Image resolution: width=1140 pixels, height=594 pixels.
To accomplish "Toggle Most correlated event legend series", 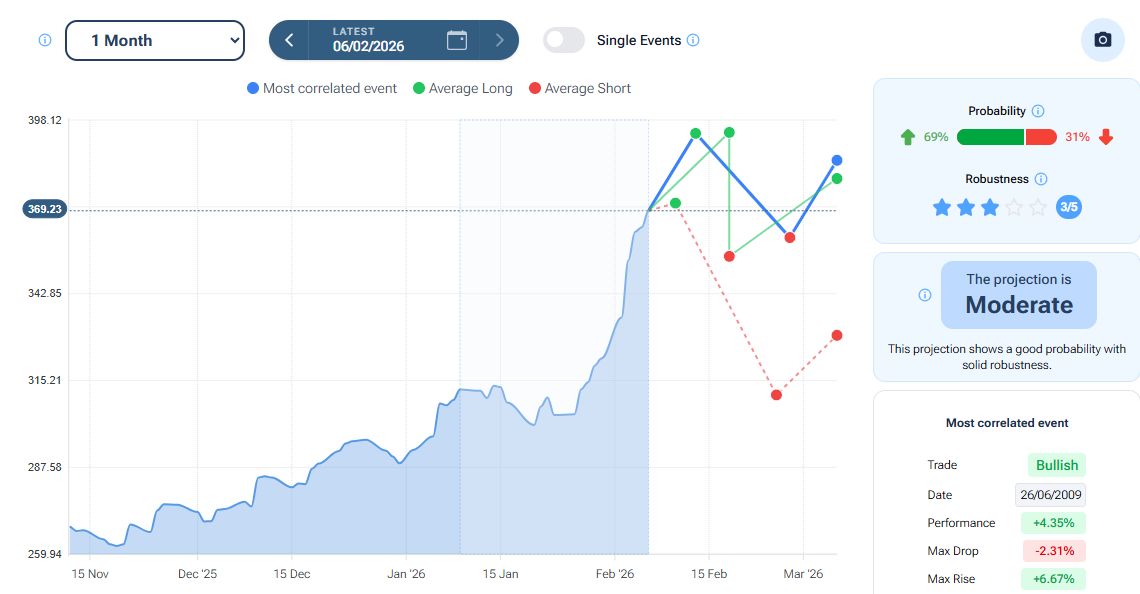I will click(x=322, y=88).
